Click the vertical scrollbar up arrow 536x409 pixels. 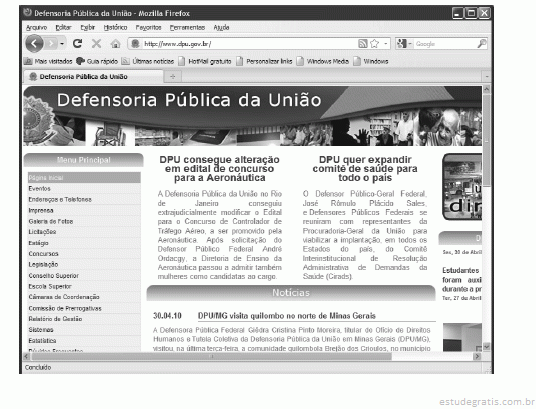pos(486,89)
